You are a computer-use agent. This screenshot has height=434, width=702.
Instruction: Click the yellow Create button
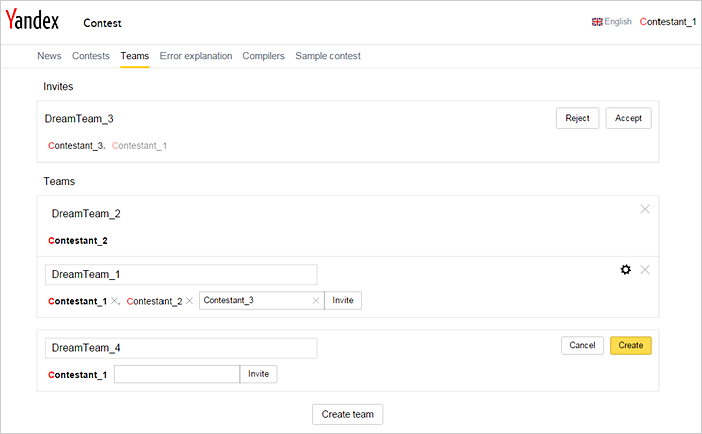630,345
